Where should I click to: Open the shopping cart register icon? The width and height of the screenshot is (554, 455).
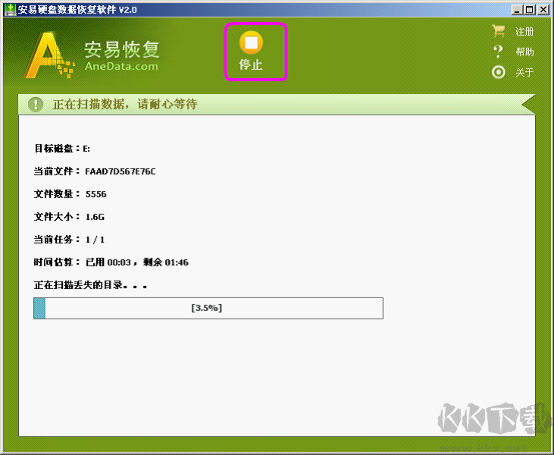pyautogui.click(x=499, y=31)
